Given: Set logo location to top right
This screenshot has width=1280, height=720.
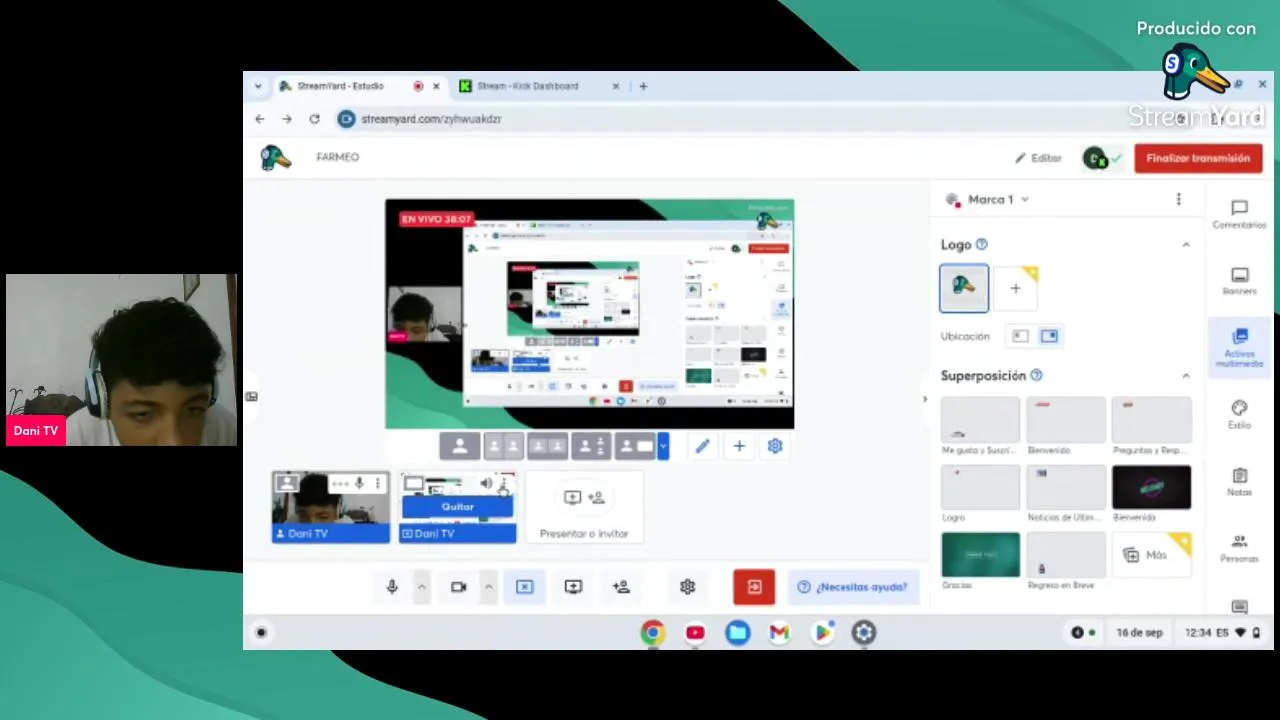Looking at the screenshot, I should click(1049, 336).
